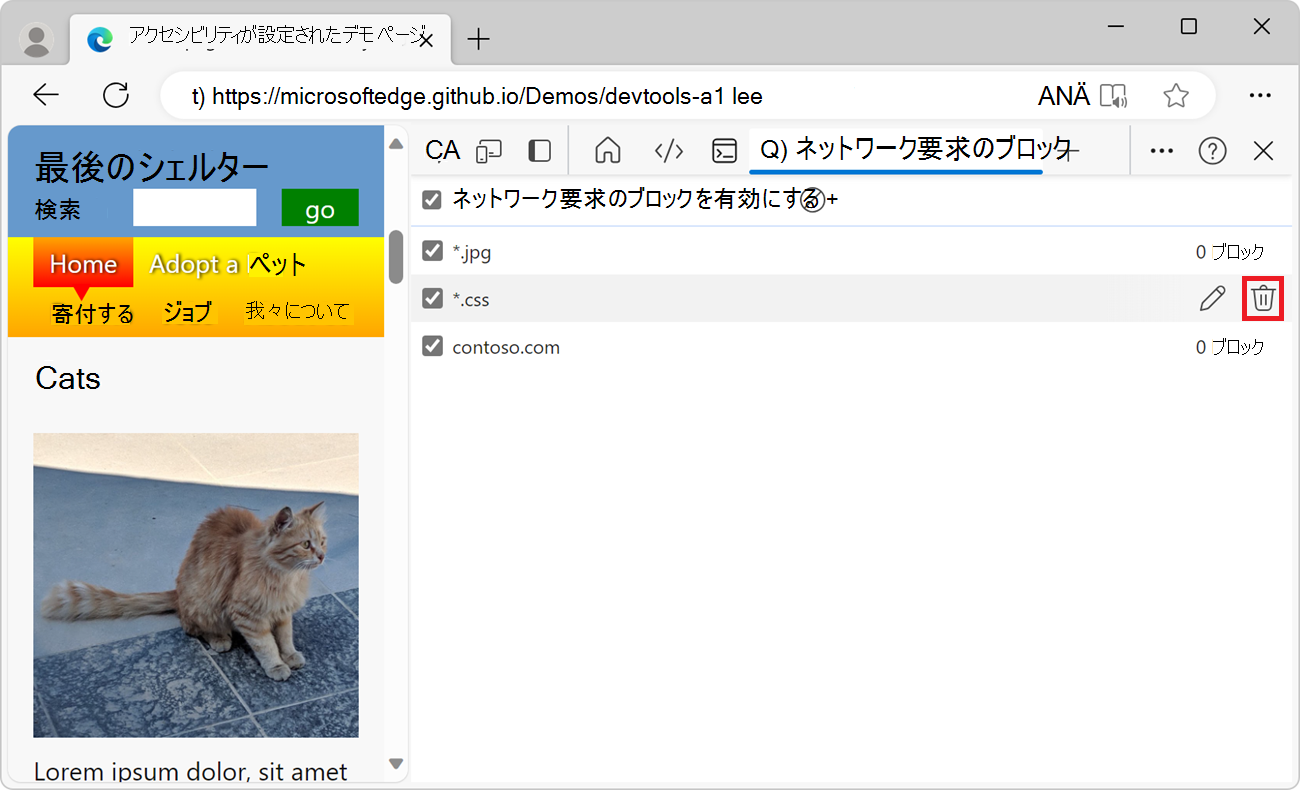The width and height of the screenshot is (1300, 790).
Task: Toggle the device emulation icon
Action: [489, 150]
